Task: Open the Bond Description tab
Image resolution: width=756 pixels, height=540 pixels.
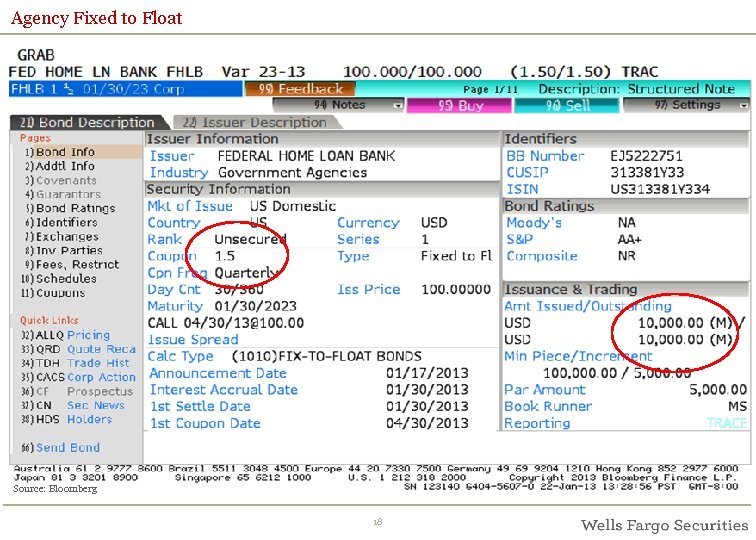Action: (88, 122)
